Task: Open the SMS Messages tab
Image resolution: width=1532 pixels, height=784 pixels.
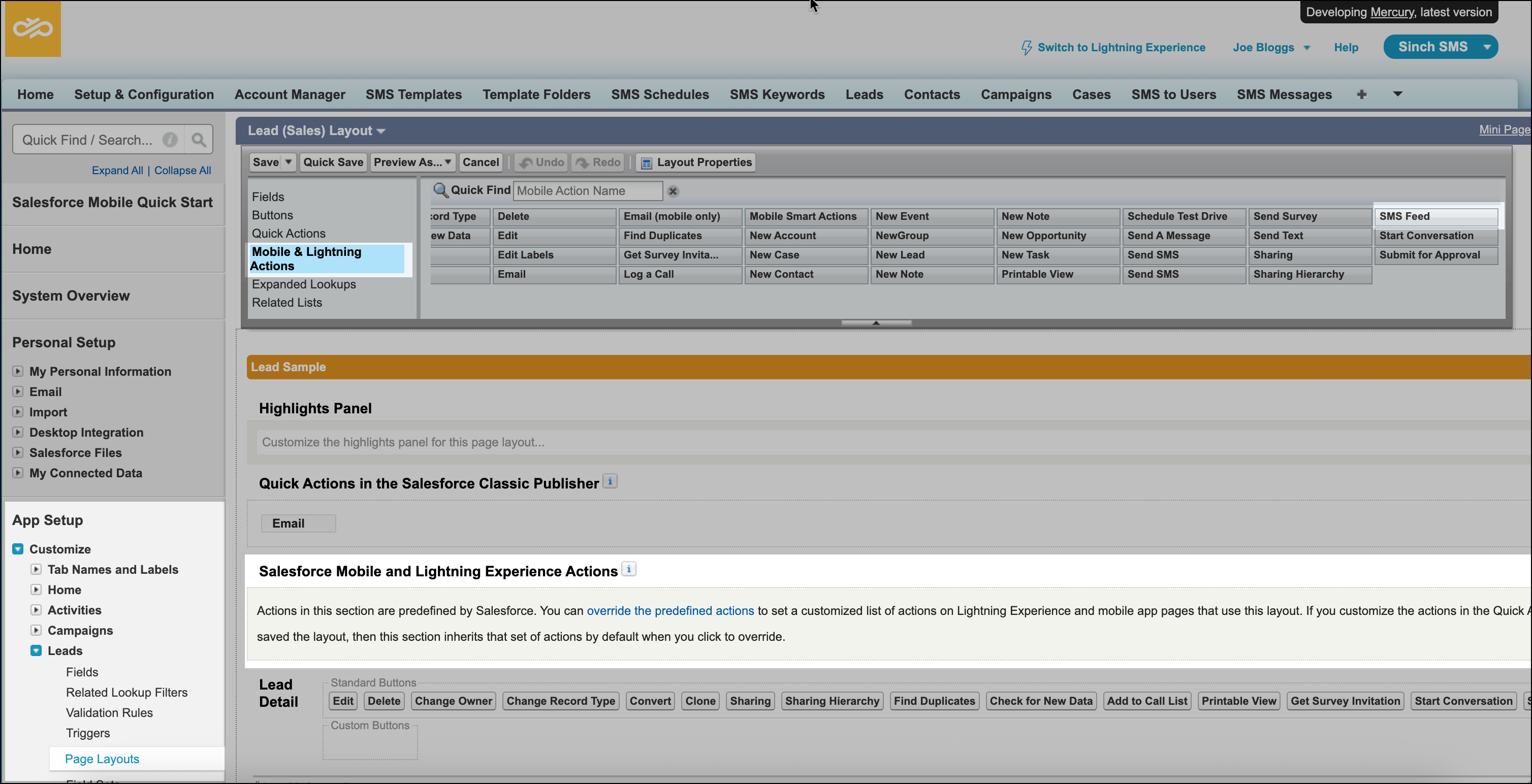Action: (1284, 94)
